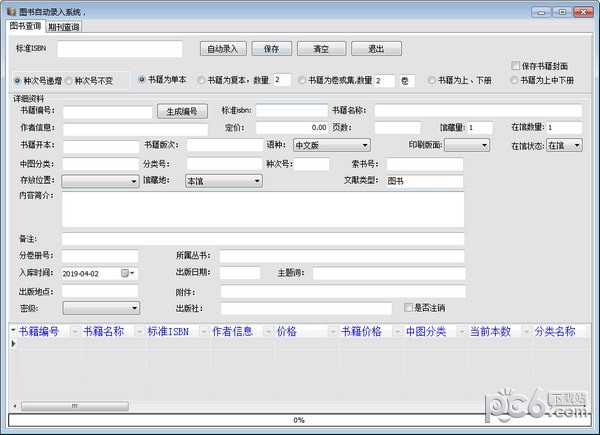The height and width of the screenshot is (435, 600).
Task: Click the grid row indicator arrow
Action: pos(13,344)
